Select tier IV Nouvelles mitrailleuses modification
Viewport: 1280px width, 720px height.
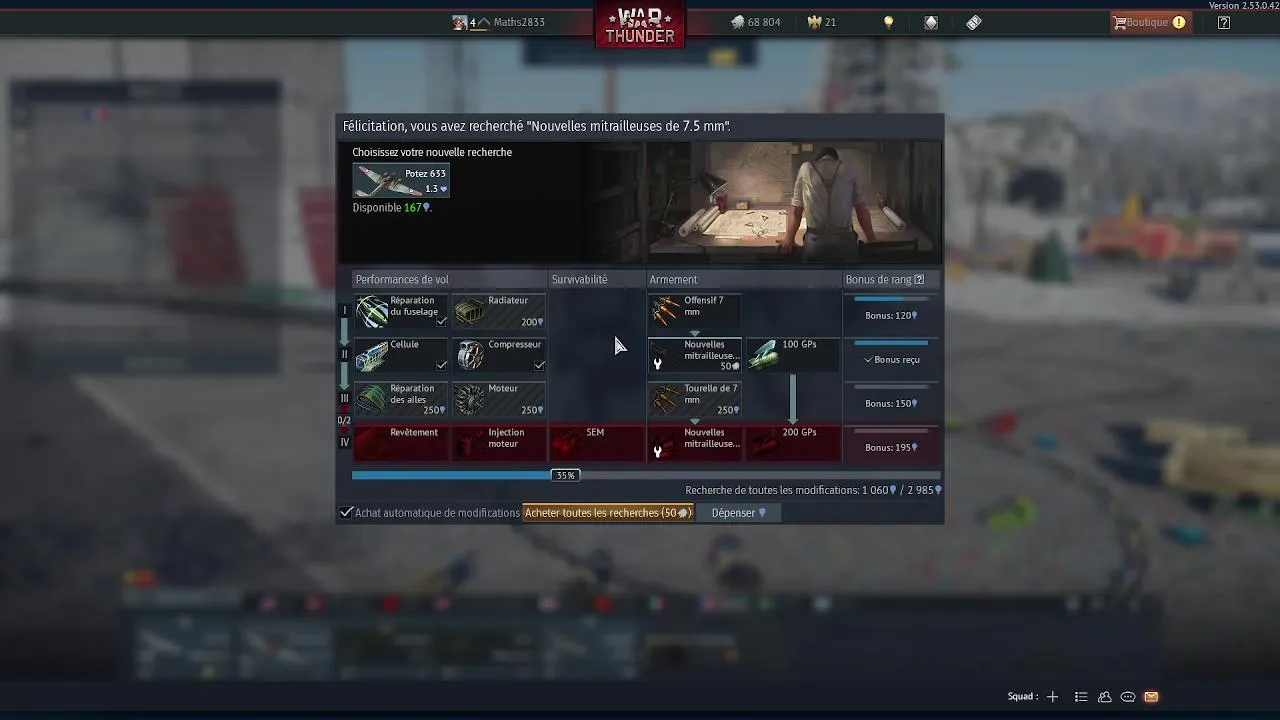(x=695, y=444)
